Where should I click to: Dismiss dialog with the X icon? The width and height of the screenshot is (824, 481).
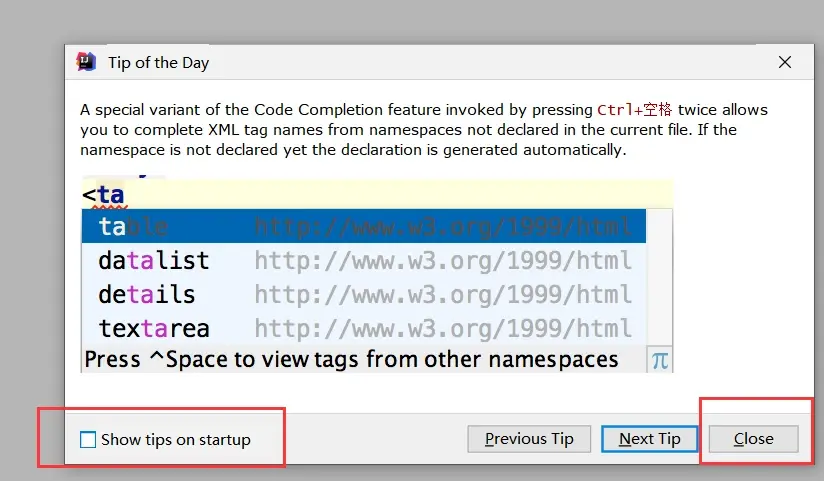coord(785,62)
